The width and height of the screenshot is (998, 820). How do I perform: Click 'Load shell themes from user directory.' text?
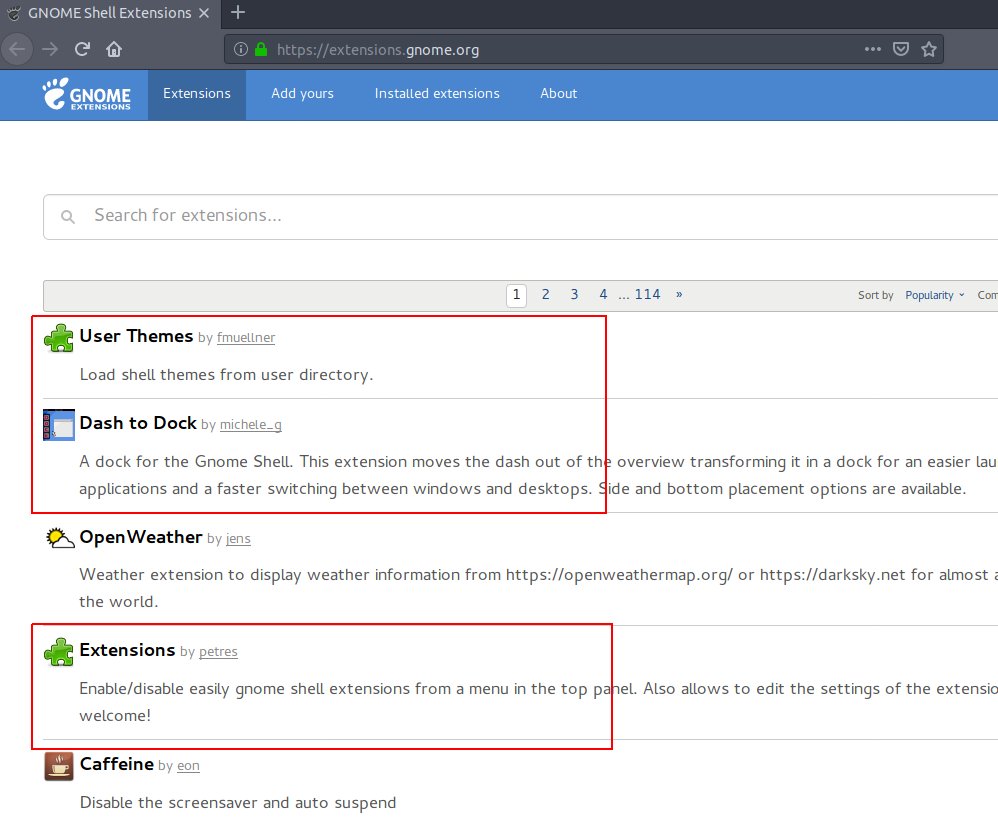(227, 375)
